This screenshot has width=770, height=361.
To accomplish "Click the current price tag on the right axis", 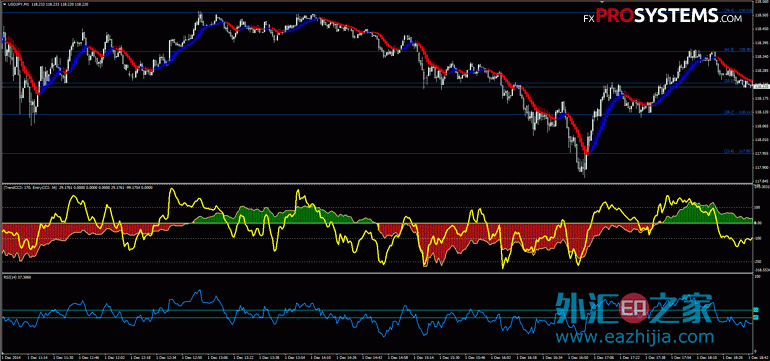I will [761, 86].
